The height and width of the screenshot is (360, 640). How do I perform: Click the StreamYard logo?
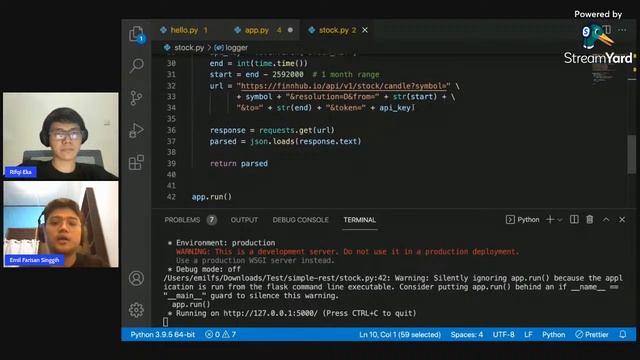click(598, 44)
